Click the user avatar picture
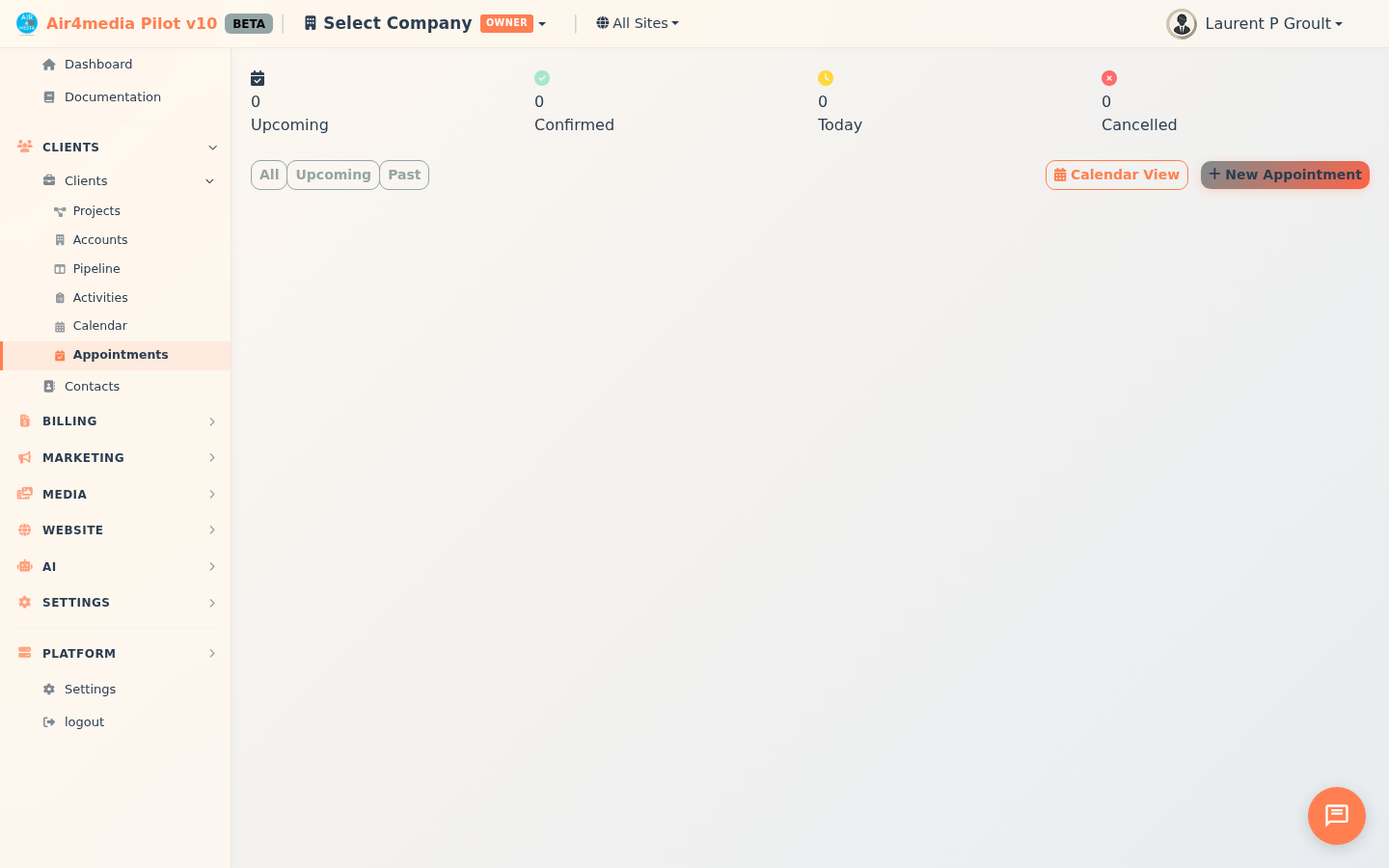The image size is (1389, 868). pyautogui.click(x=1181, y=24)
